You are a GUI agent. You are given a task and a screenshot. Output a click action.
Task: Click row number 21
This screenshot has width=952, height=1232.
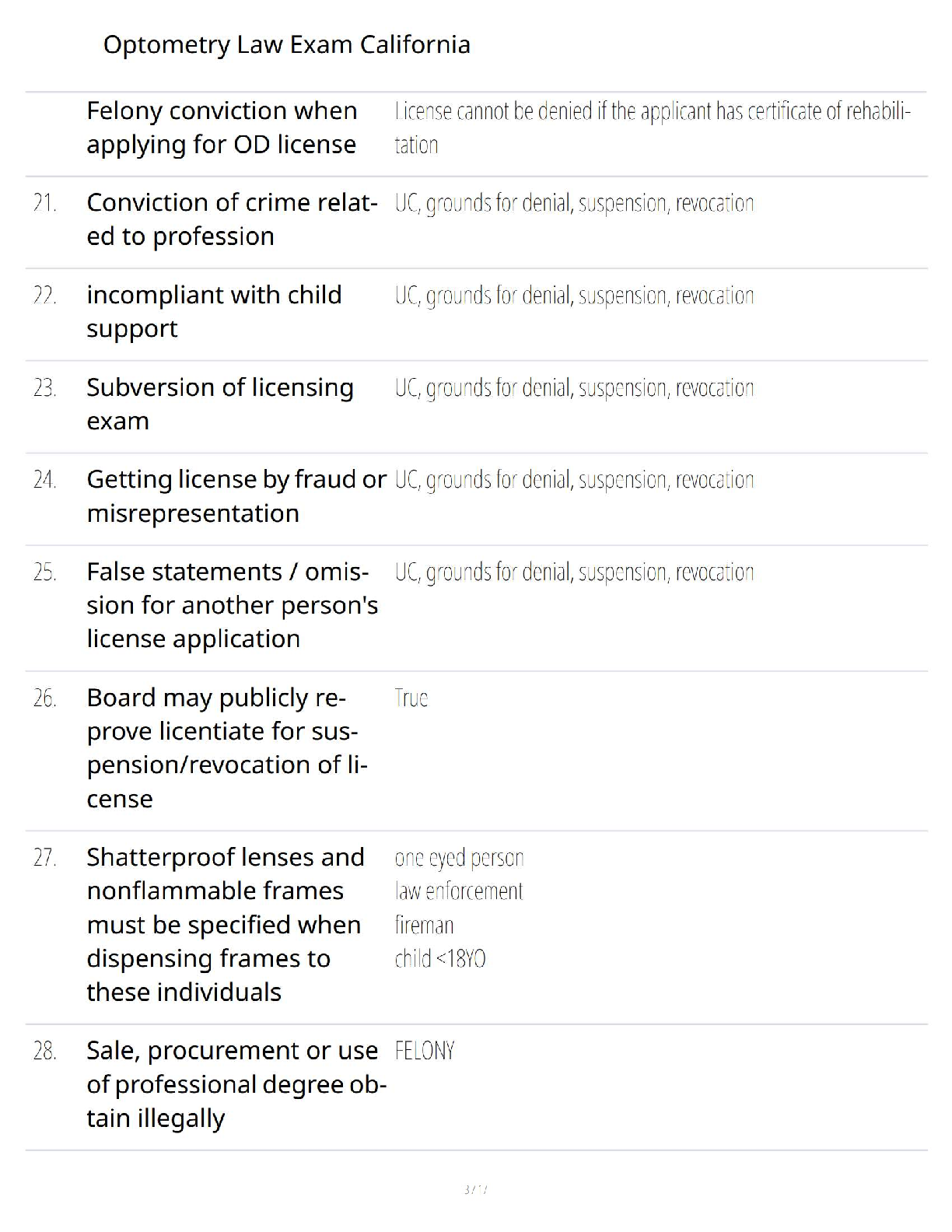[44, 203]
